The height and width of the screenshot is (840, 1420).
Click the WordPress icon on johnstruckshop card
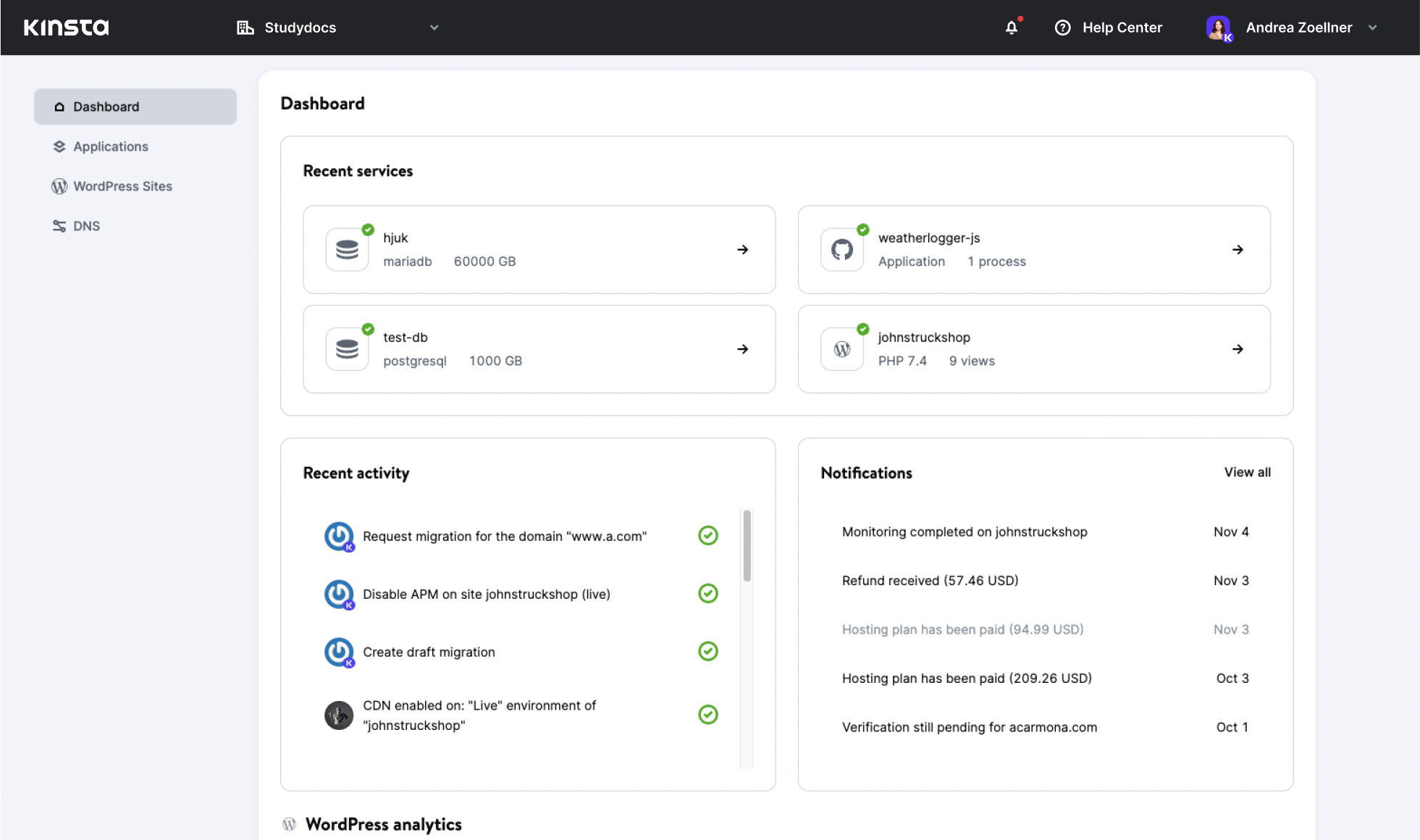click(x=841, y=348)
